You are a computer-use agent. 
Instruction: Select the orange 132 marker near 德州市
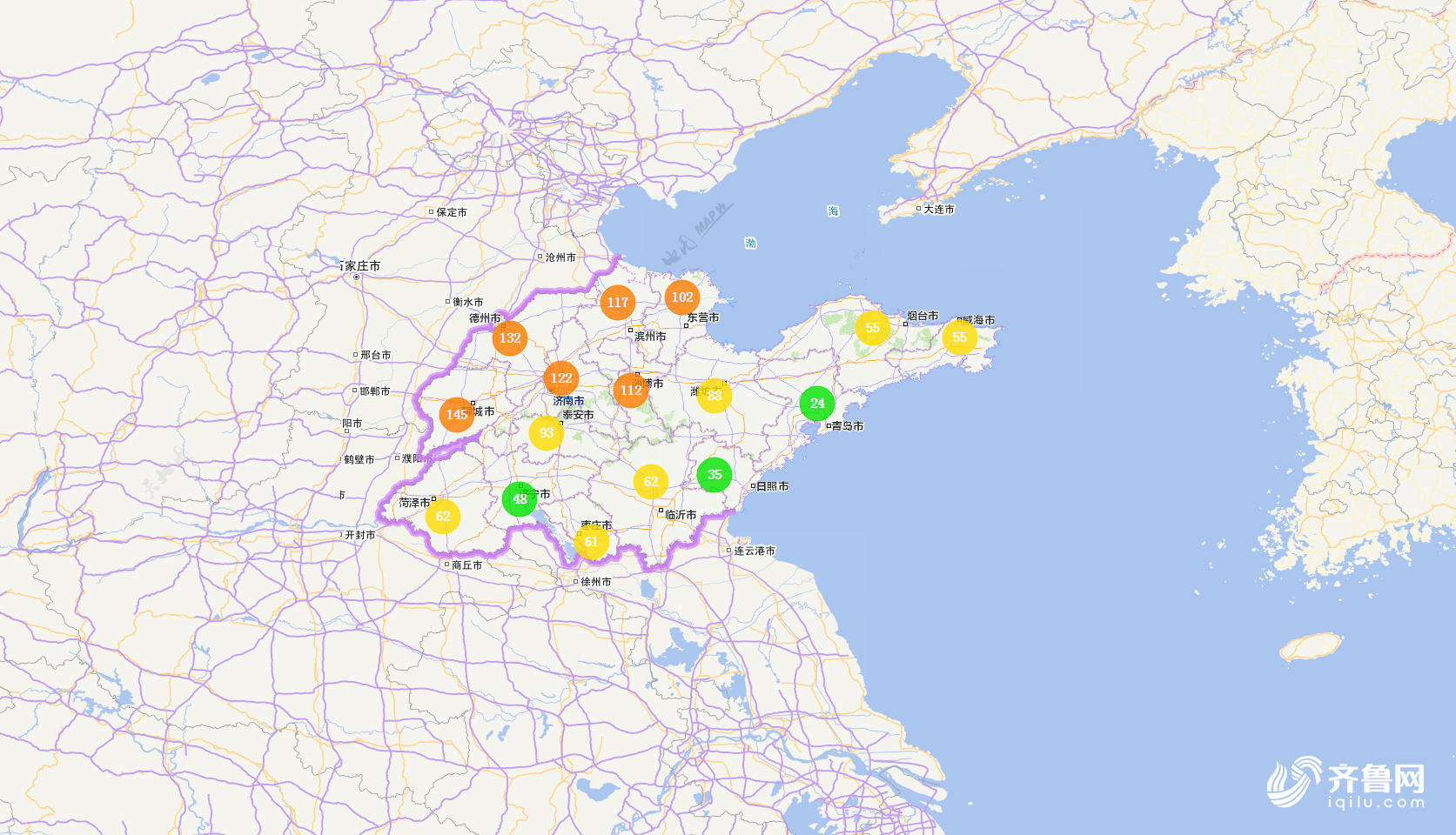(x=510, y=338)
